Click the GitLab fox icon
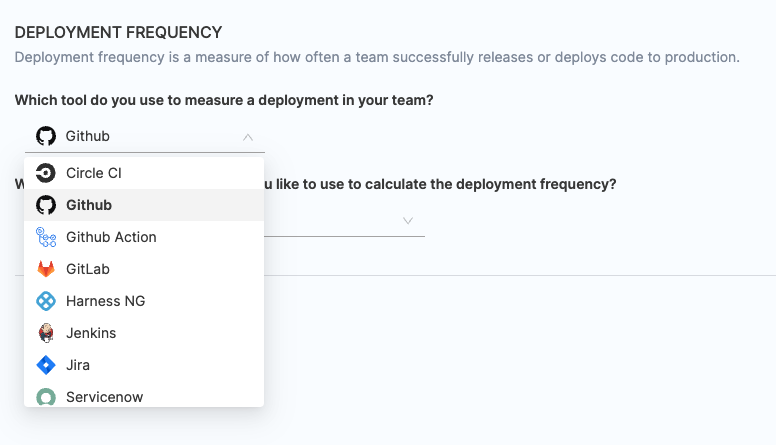This screenshot has height=445, width=776. pyautogui.click(x=45, y=269)
